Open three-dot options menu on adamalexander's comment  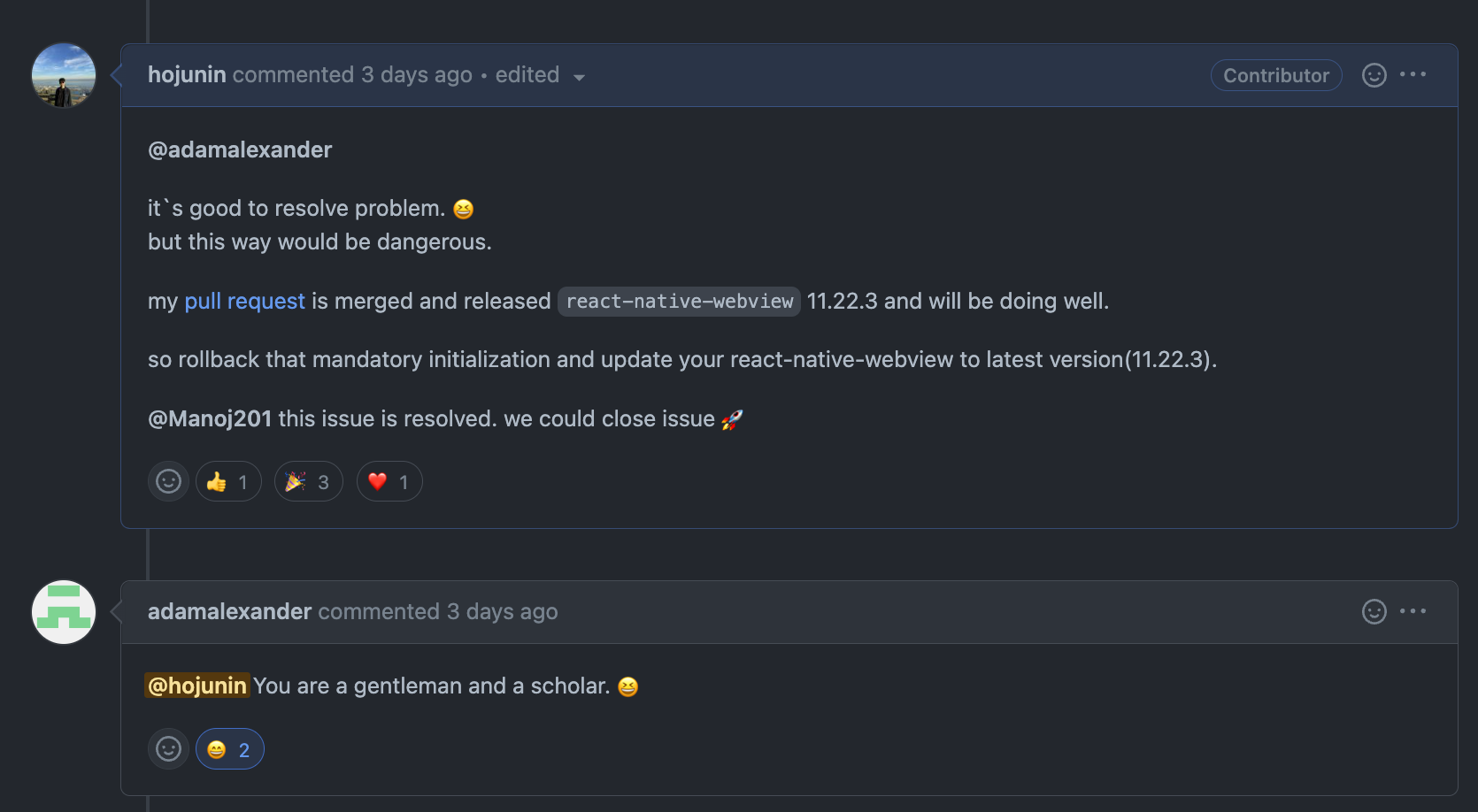pos(1413,611)
